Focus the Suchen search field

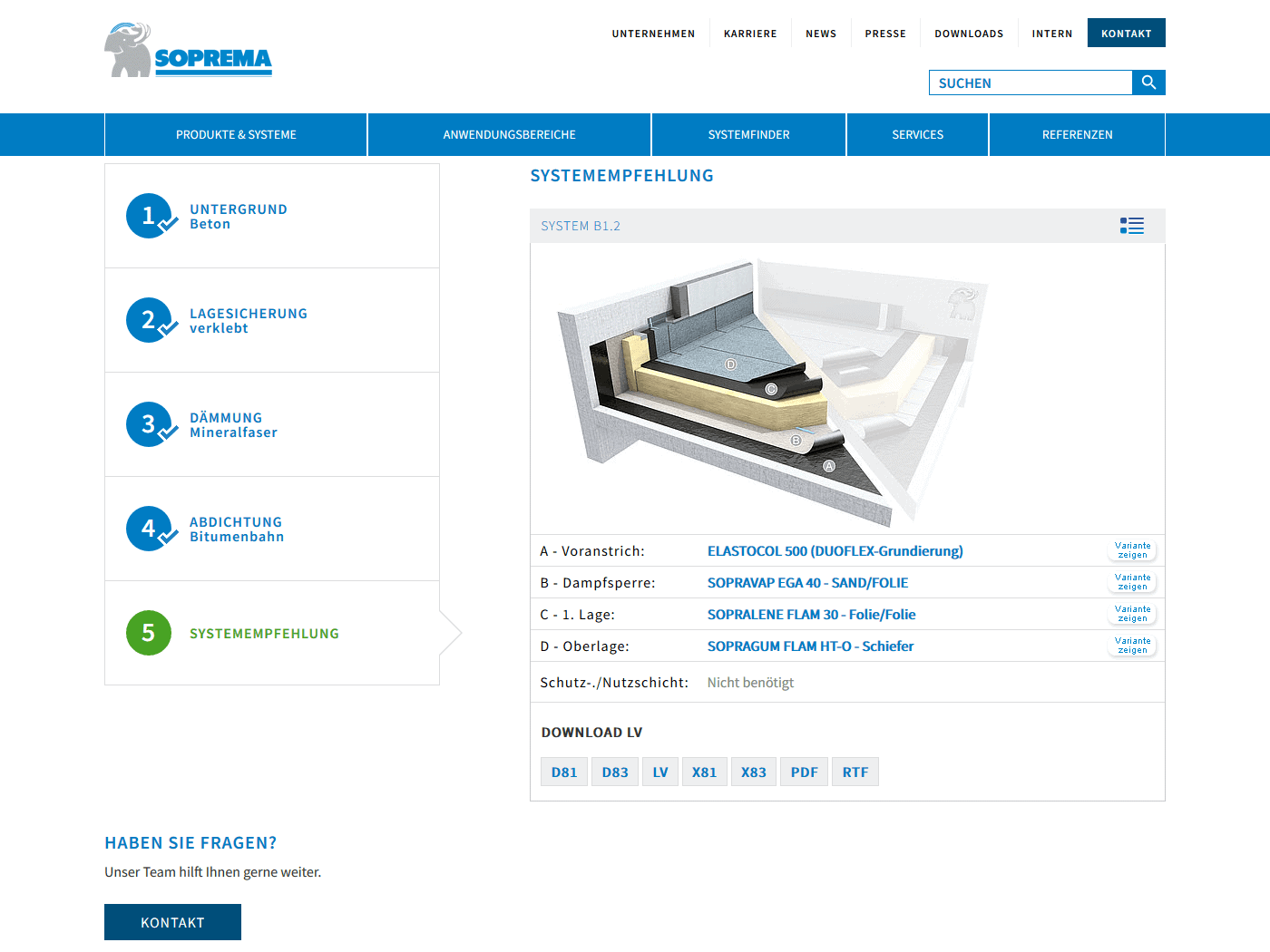point(1031,83)
